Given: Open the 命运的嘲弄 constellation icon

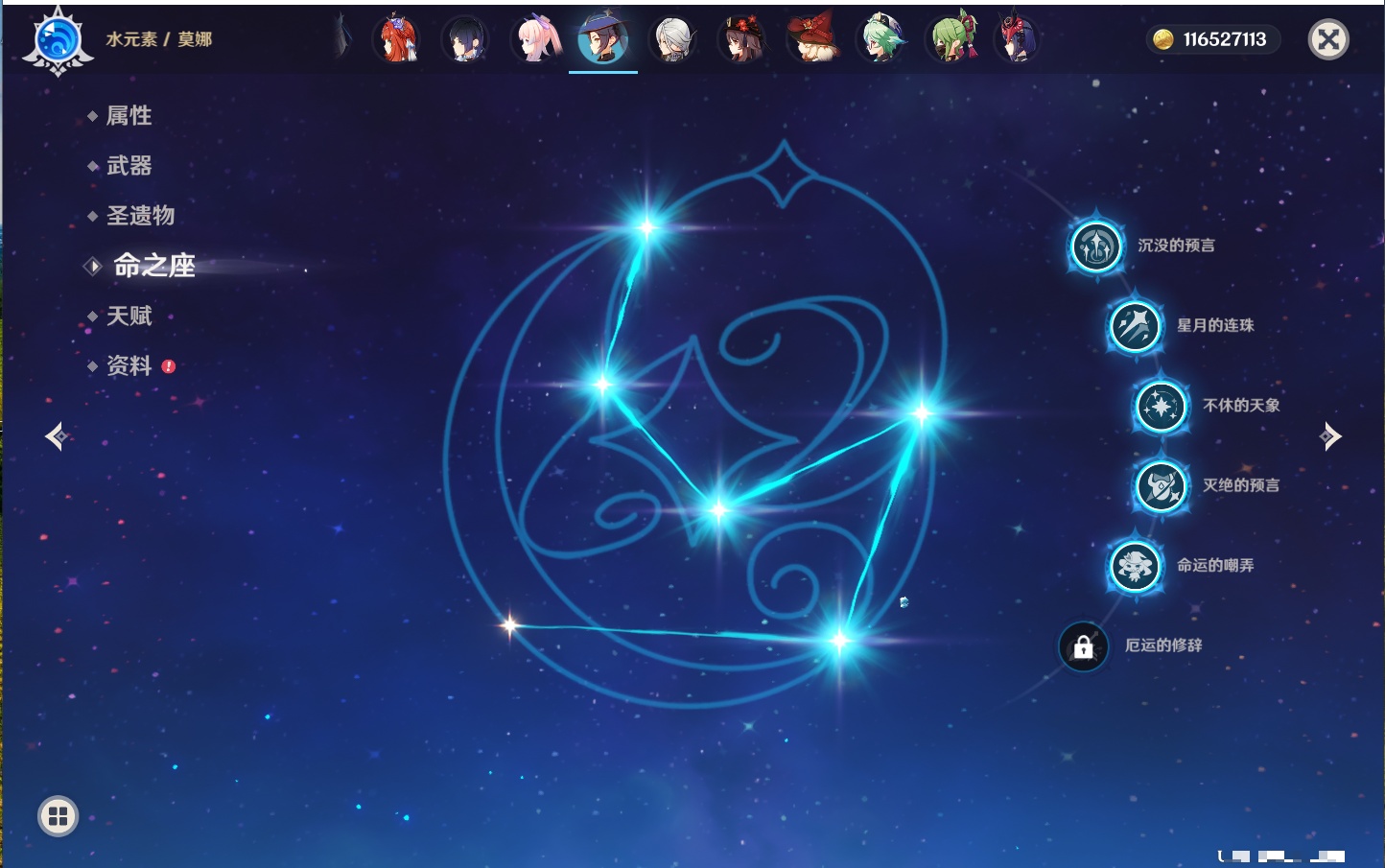Looking at the screenshot, I should [x=1135, y=566].
